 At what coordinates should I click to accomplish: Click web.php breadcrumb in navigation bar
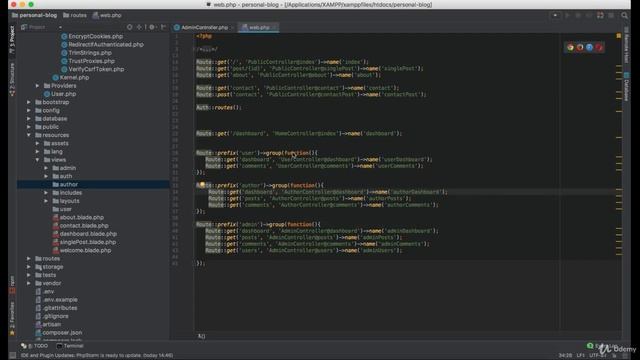pyautogui.click(x=107, y=16)
